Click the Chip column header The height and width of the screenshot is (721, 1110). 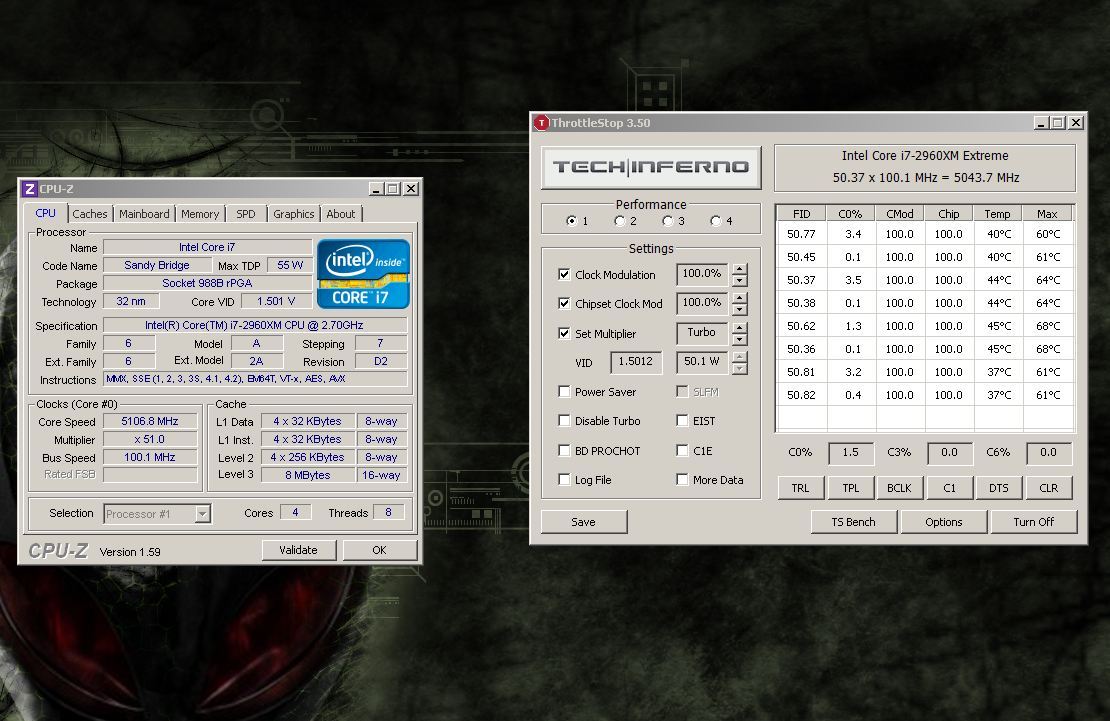coord(949,214)
